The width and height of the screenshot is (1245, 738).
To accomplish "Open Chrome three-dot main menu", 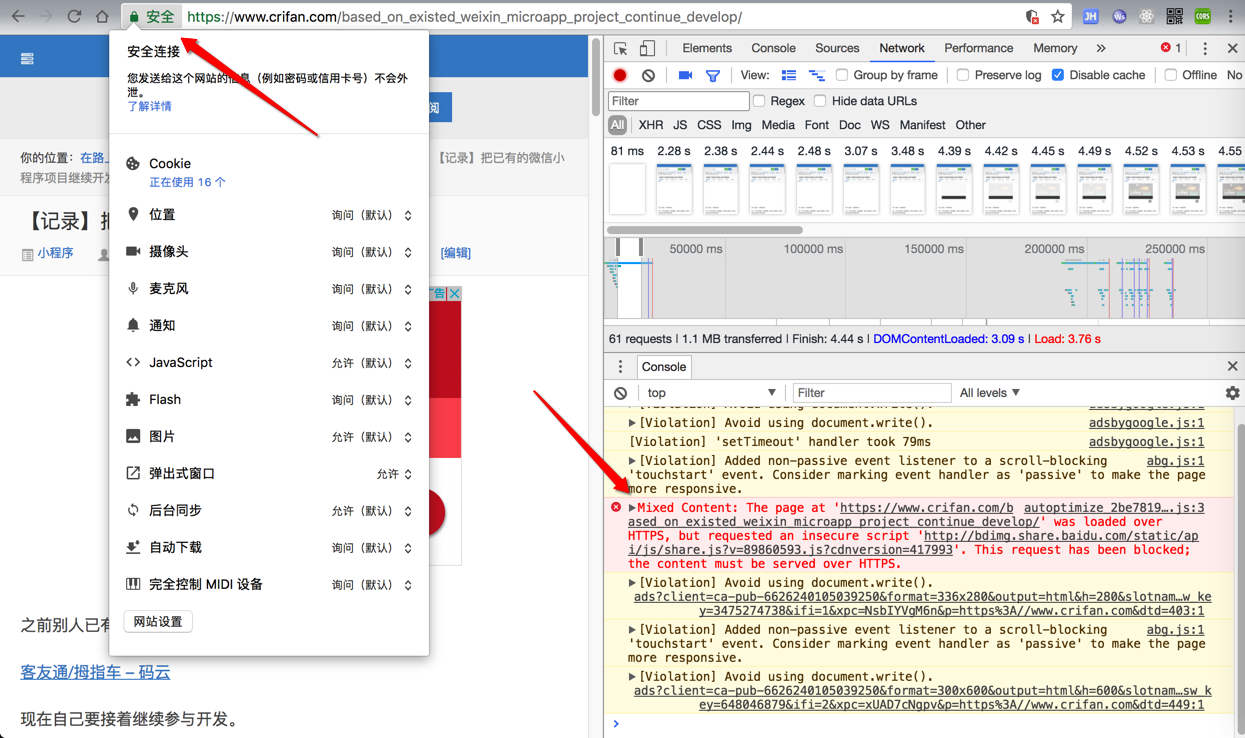I will click(x=1231, y=17).
